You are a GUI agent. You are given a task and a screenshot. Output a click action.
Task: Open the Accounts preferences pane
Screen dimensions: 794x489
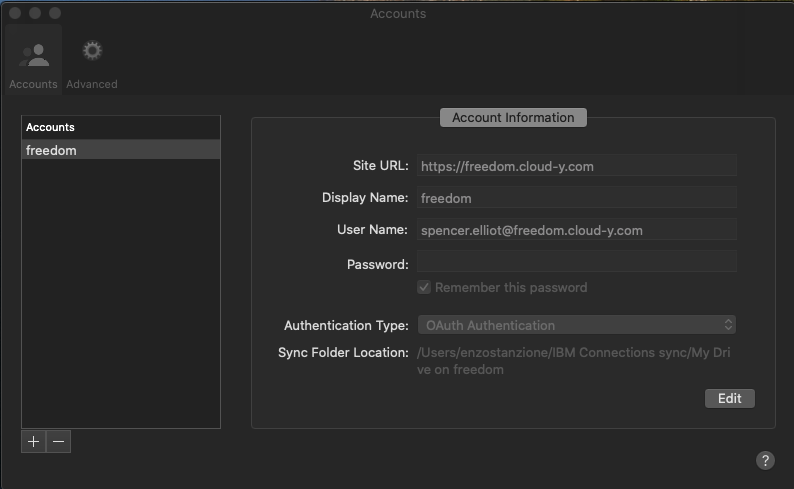(x=33, y=62)
